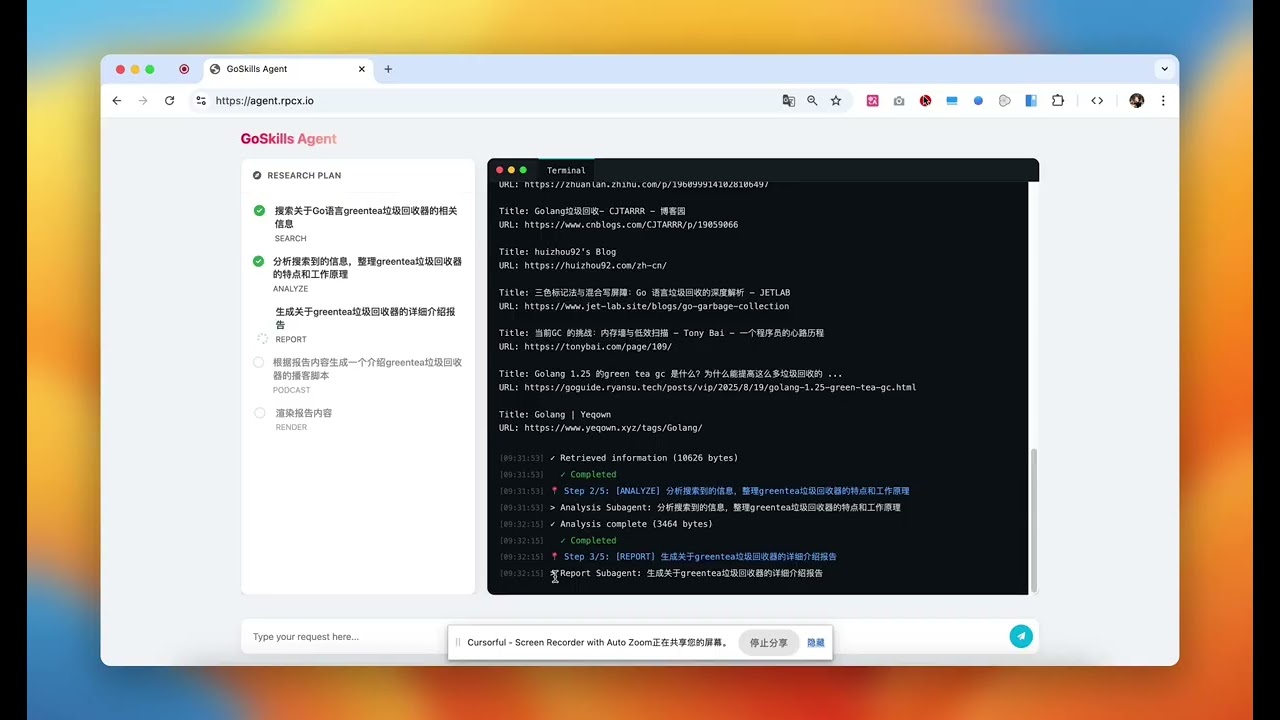Reload the agent.rpcx.io page
Viewport: 1280px width, 720px height.
point(170,101)
